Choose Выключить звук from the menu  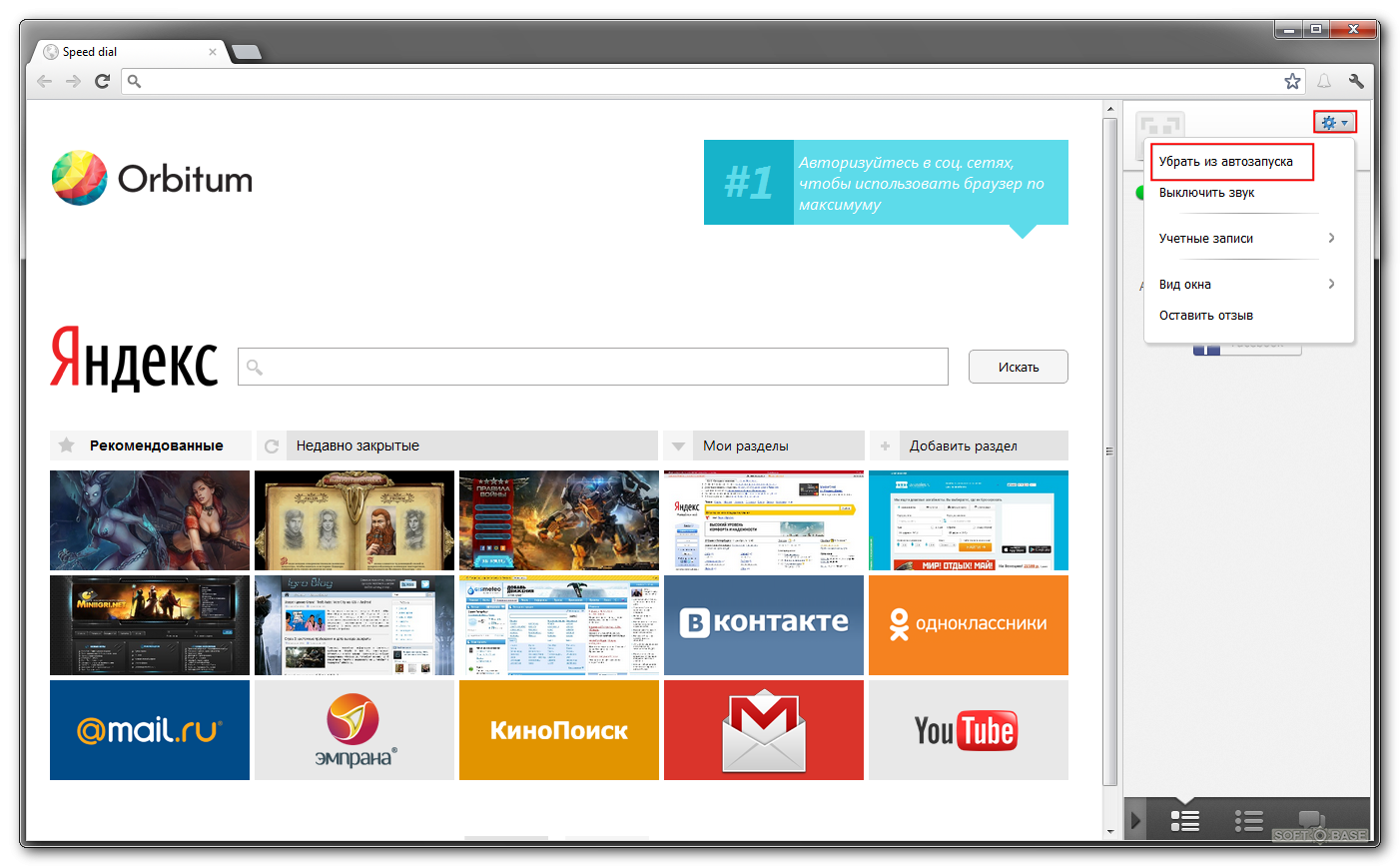(1206, 193)
